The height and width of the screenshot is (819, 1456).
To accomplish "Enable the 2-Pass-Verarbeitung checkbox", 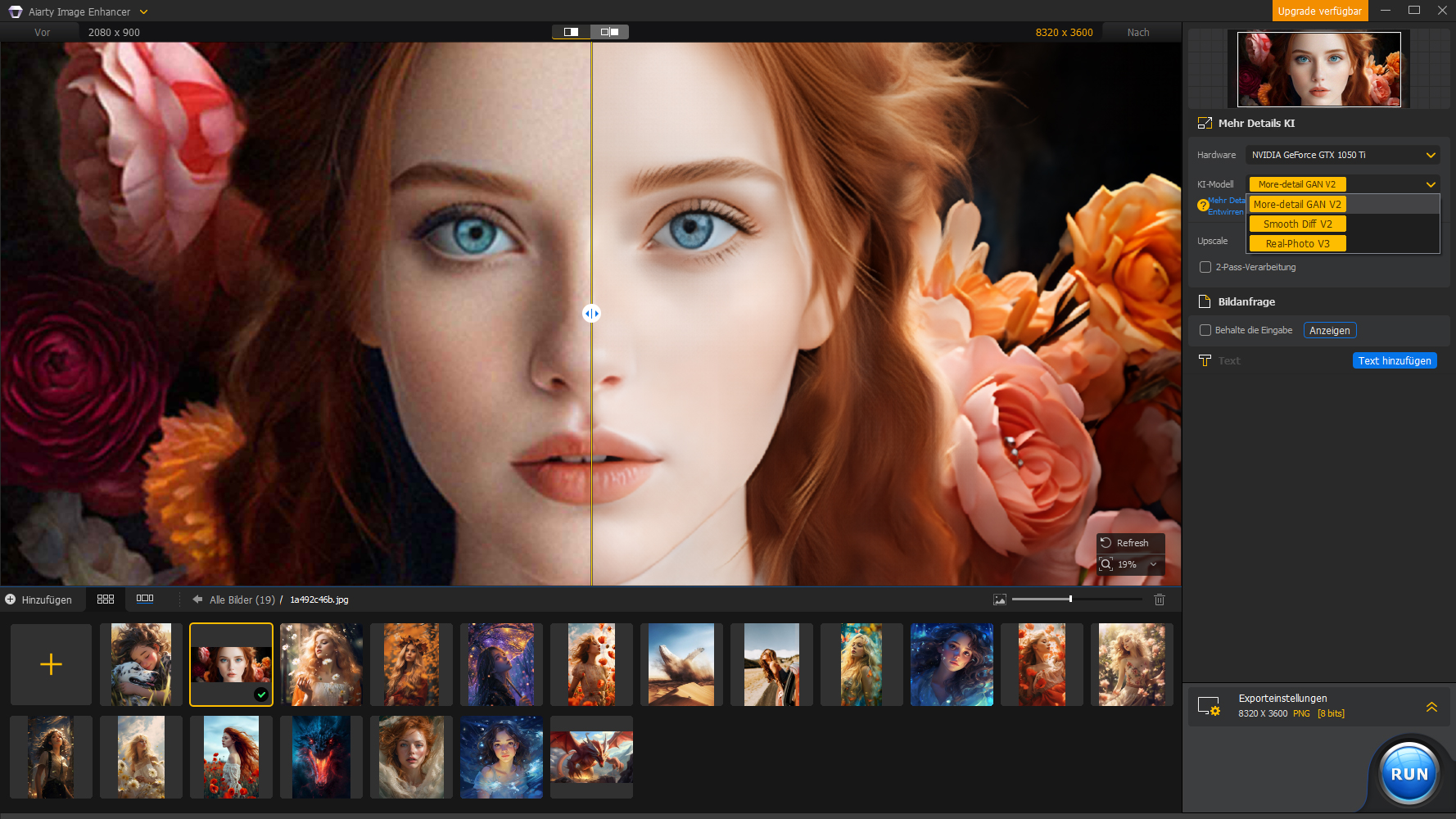I will 1205,267.
